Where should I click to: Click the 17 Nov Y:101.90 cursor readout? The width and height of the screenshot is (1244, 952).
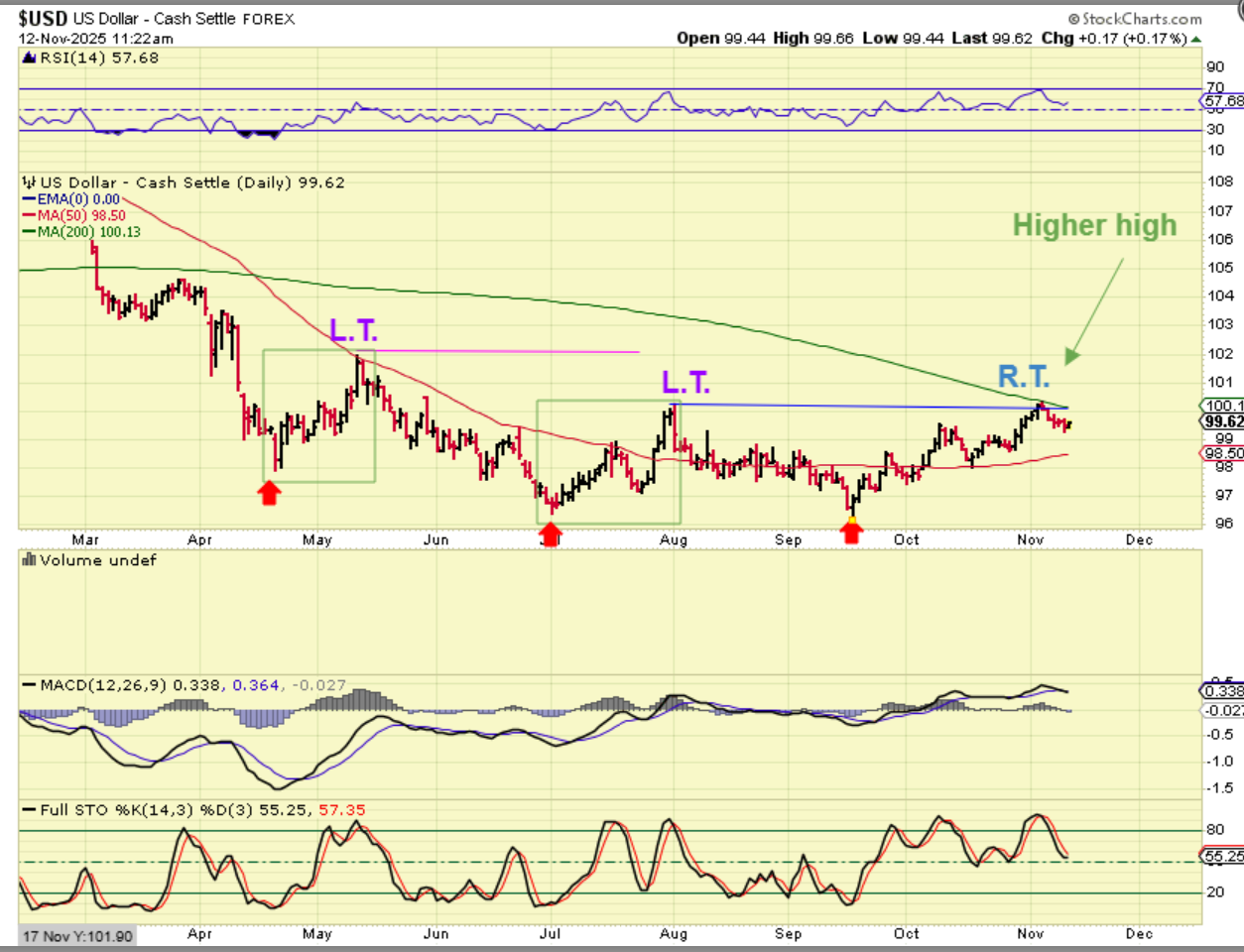(77, 936)
